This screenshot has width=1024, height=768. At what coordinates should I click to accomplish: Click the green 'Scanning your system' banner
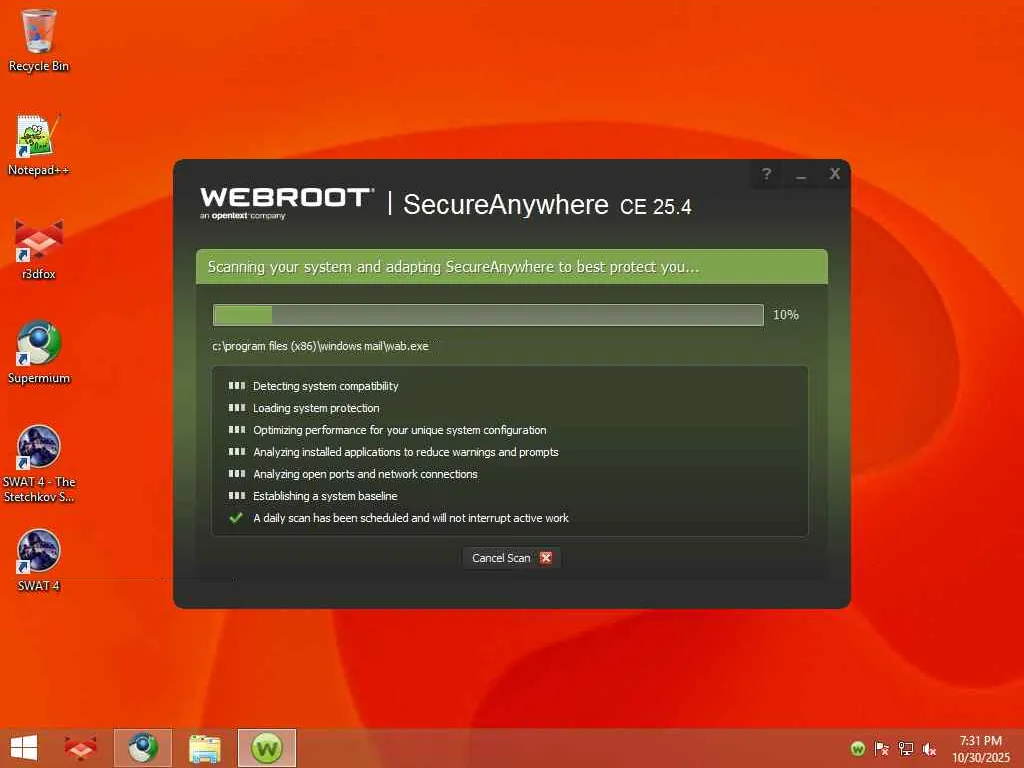tap(512, 266)
